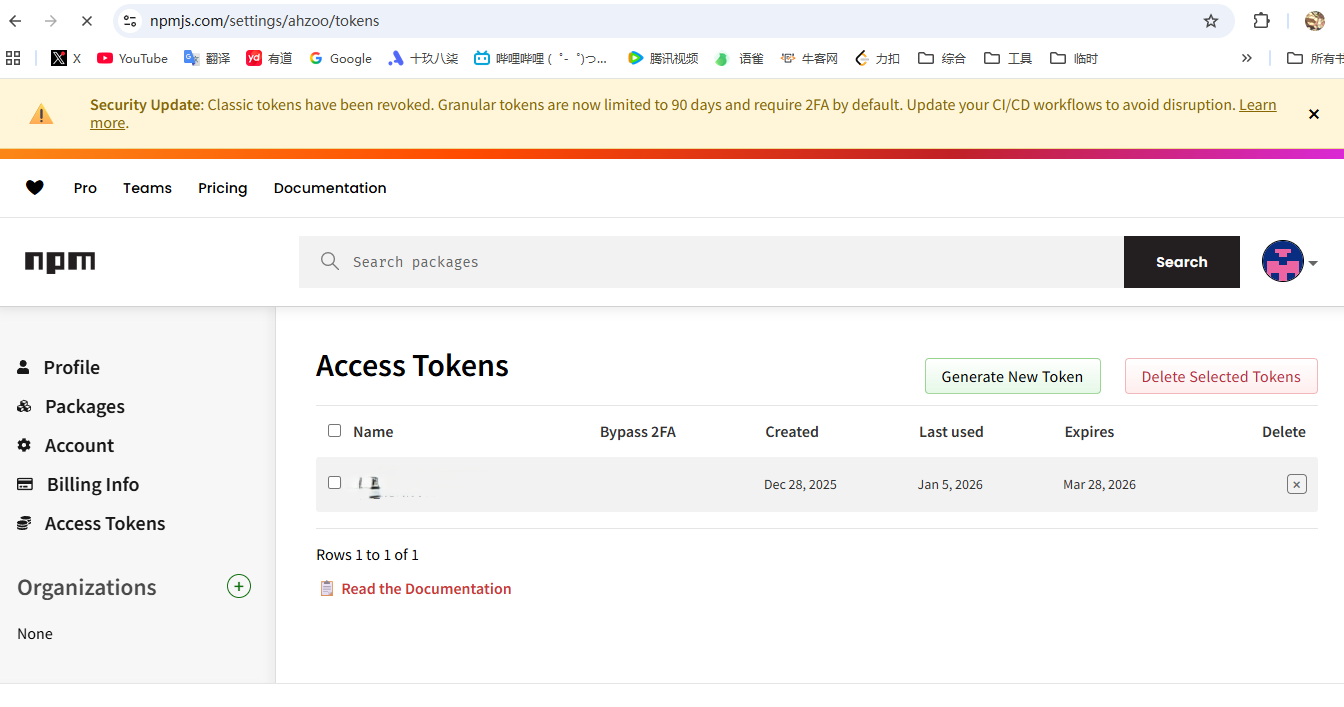Dismiss the security update banner
The height and width of the screenshot is (707, 1344).
[1314, 114]
